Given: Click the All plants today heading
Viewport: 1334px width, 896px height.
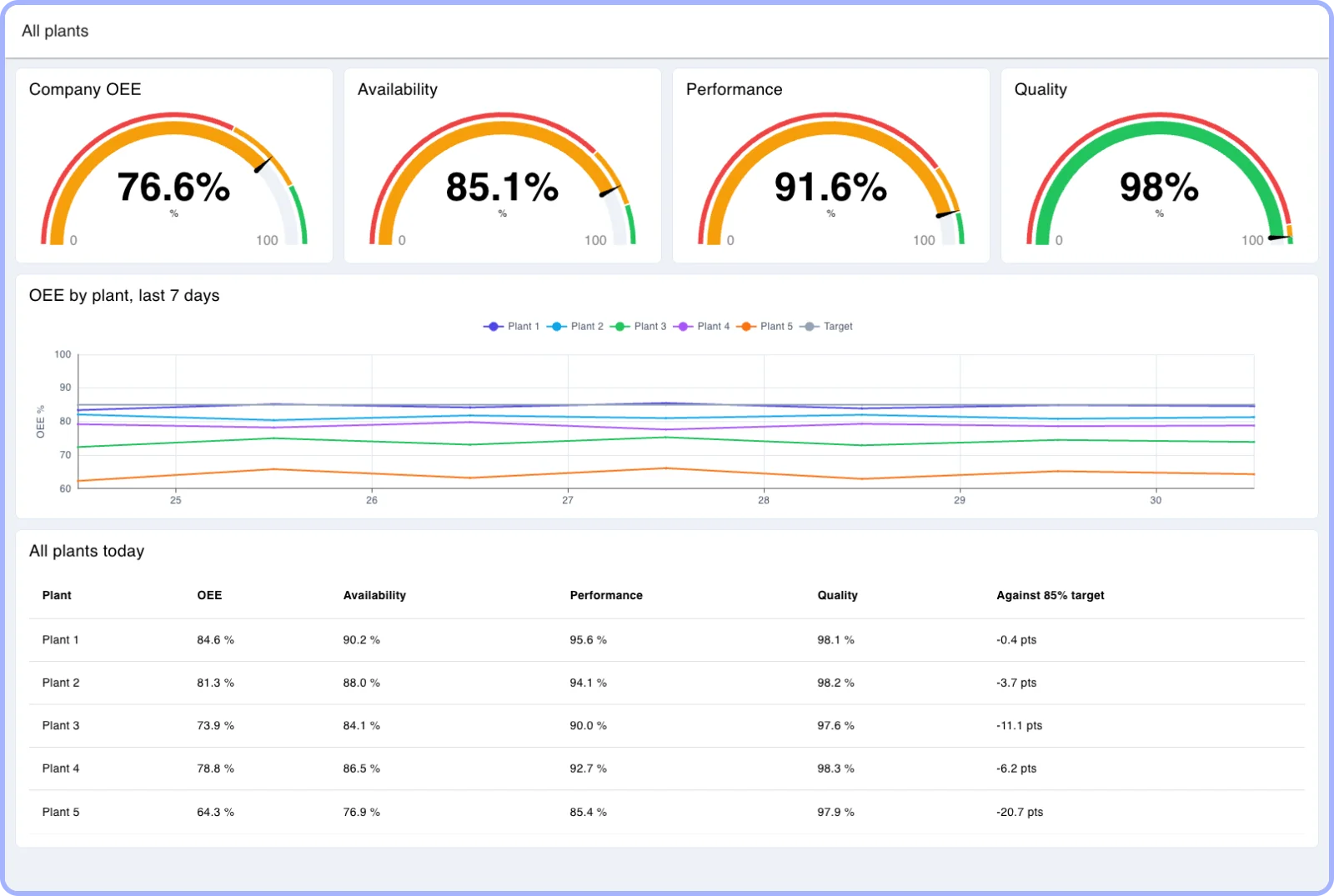Looking at the screenshot, I should (x=87, y=551).
